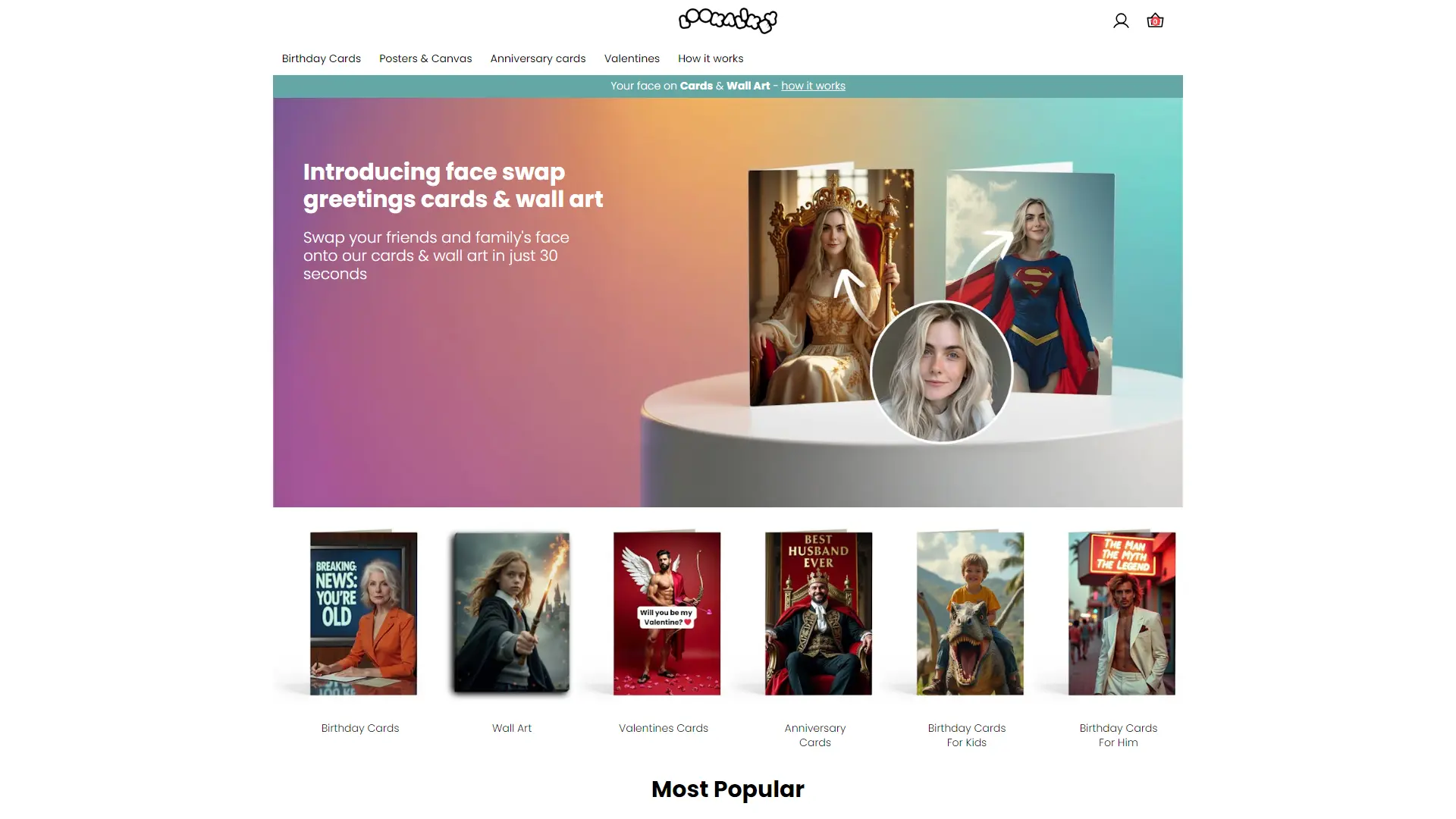Screen dimensions: 1456x819
Task: Go to Anniversary cards menu
Action: tap(538, 58)
